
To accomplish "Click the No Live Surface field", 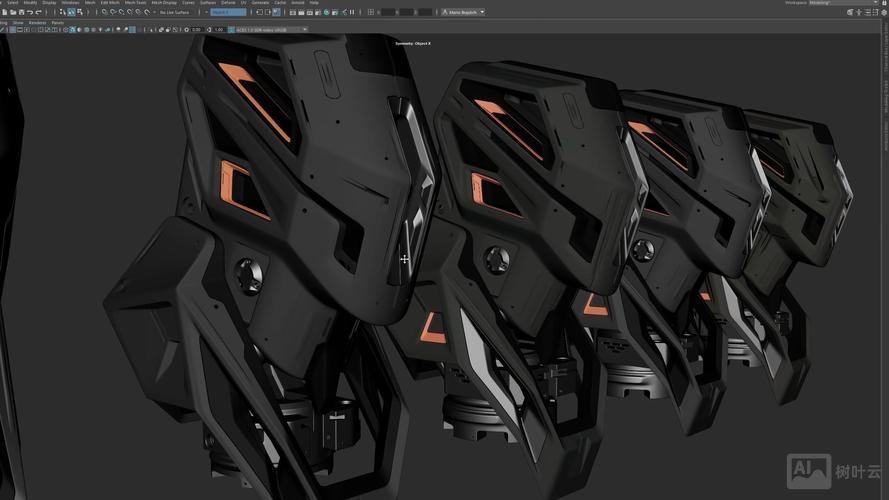I will pos(175,12).
